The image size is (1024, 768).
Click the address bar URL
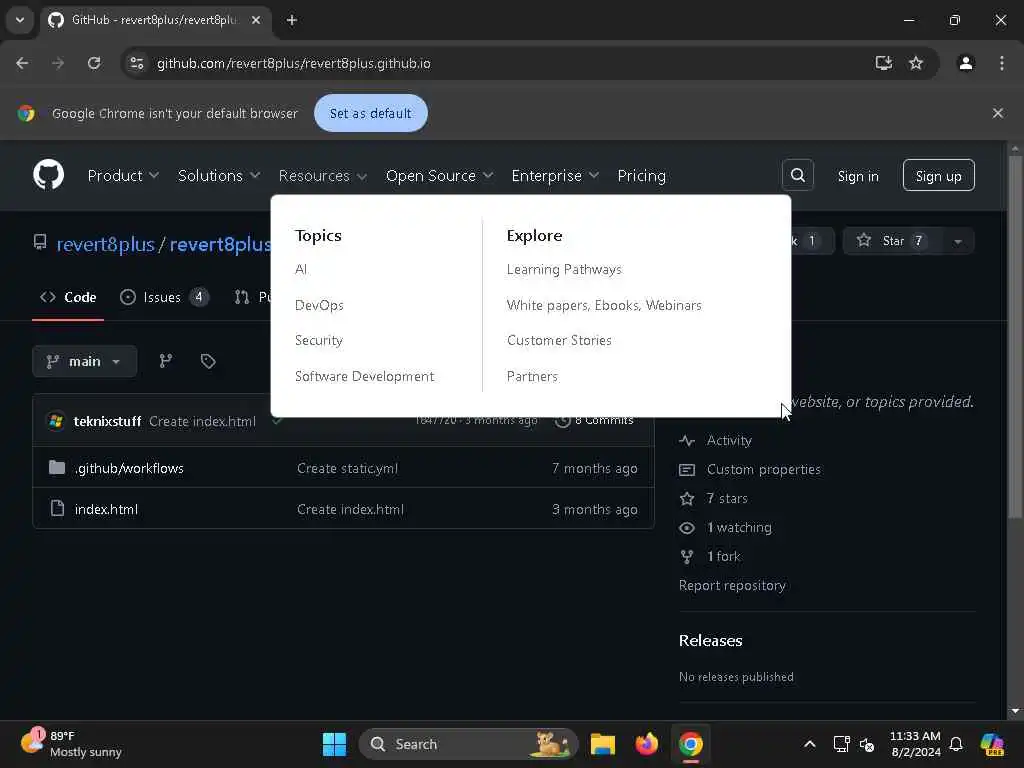click(293, 63)
